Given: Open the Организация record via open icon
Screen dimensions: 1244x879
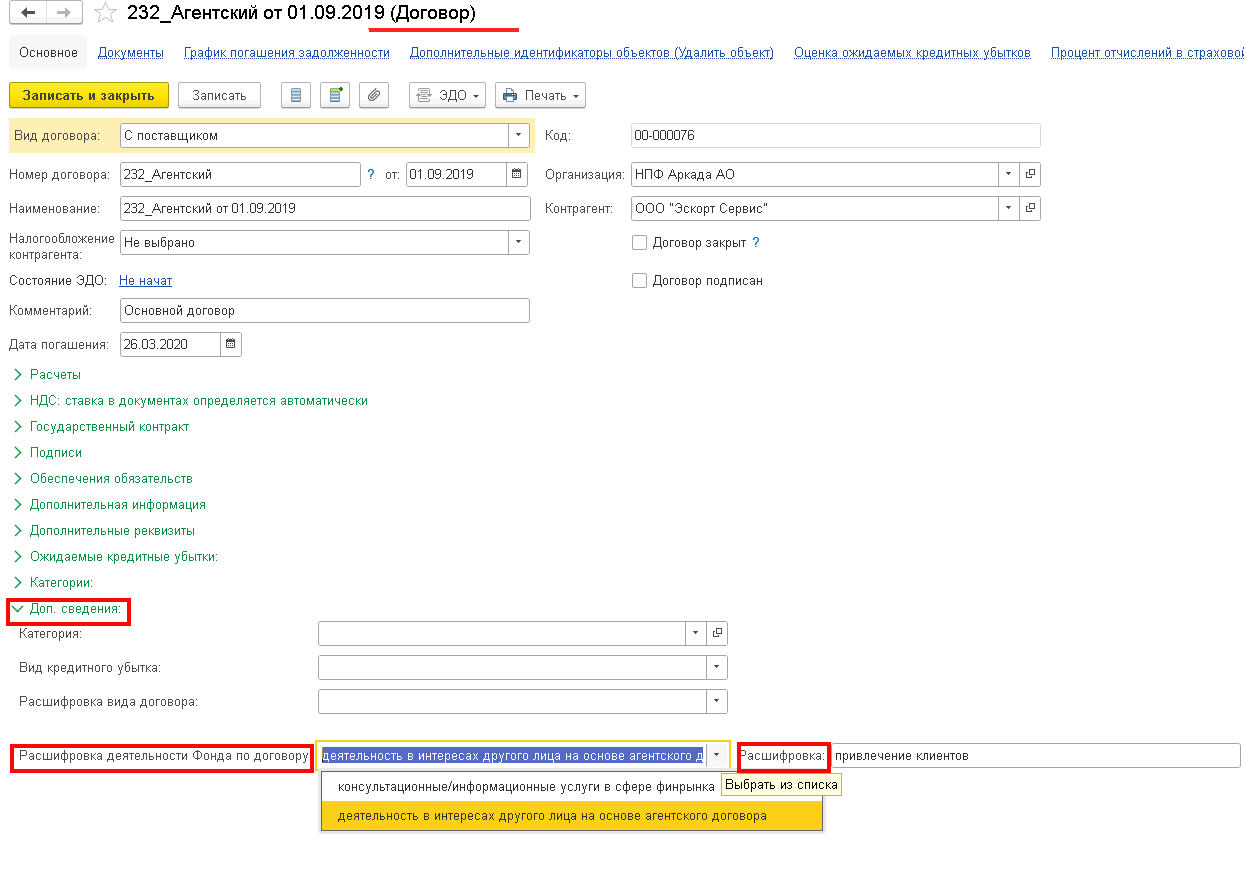Looking at the screenshot, I should click(1030, 174).
